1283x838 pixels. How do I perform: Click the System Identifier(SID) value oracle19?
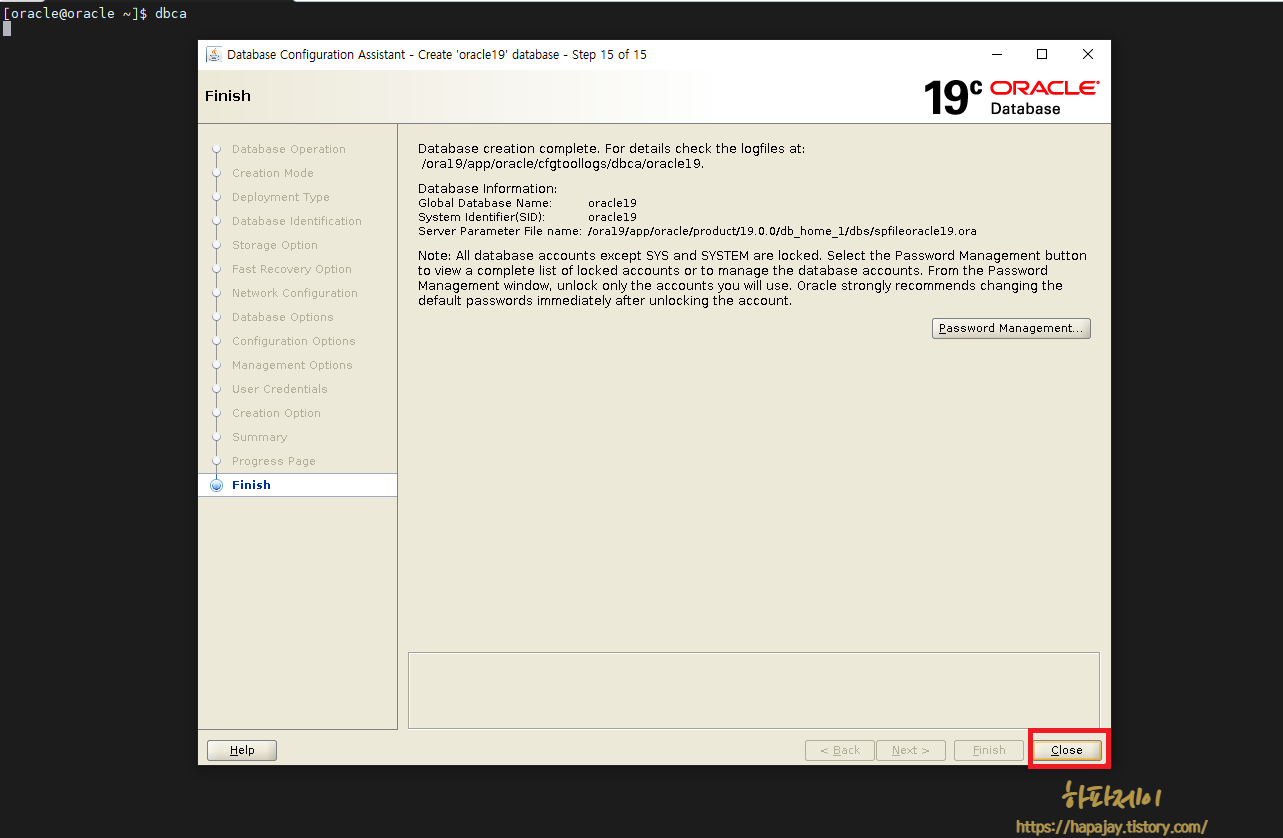pos(612,217)
